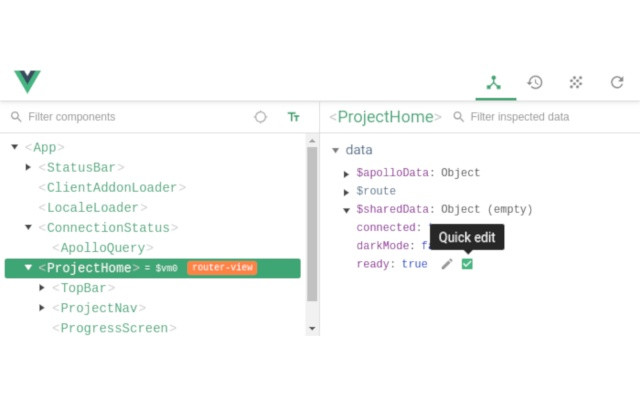
Task: Click the refresh devtools icon
Action: [x=617, y=82]
